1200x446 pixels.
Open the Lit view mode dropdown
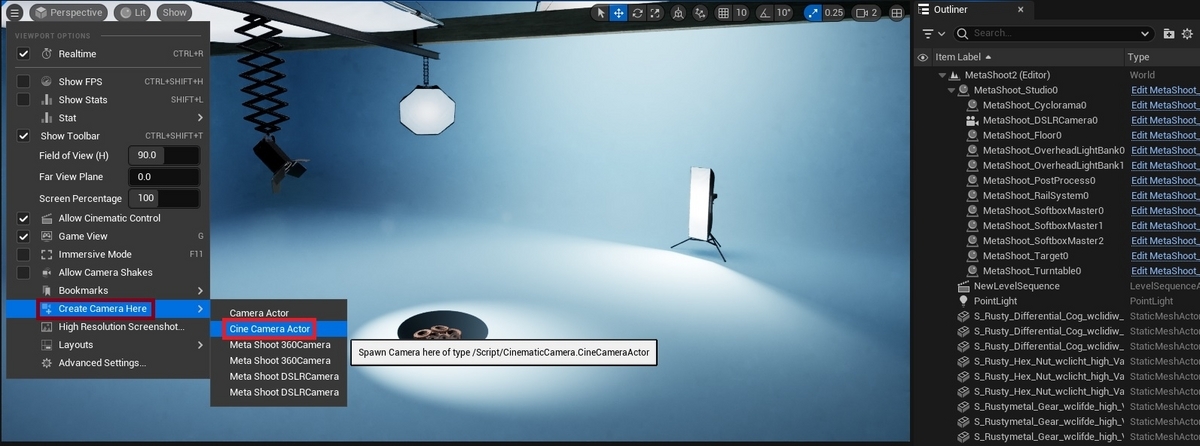(x=132, y=13)
